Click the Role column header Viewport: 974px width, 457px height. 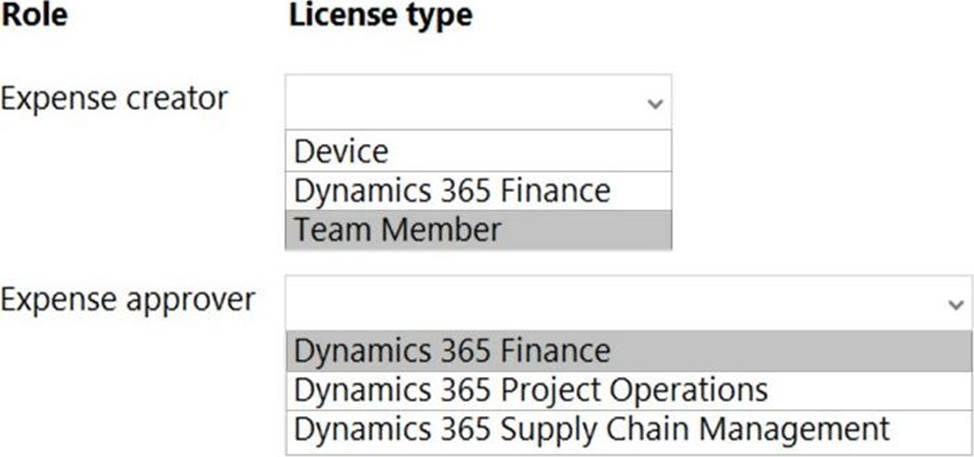(x=34, y=15)
